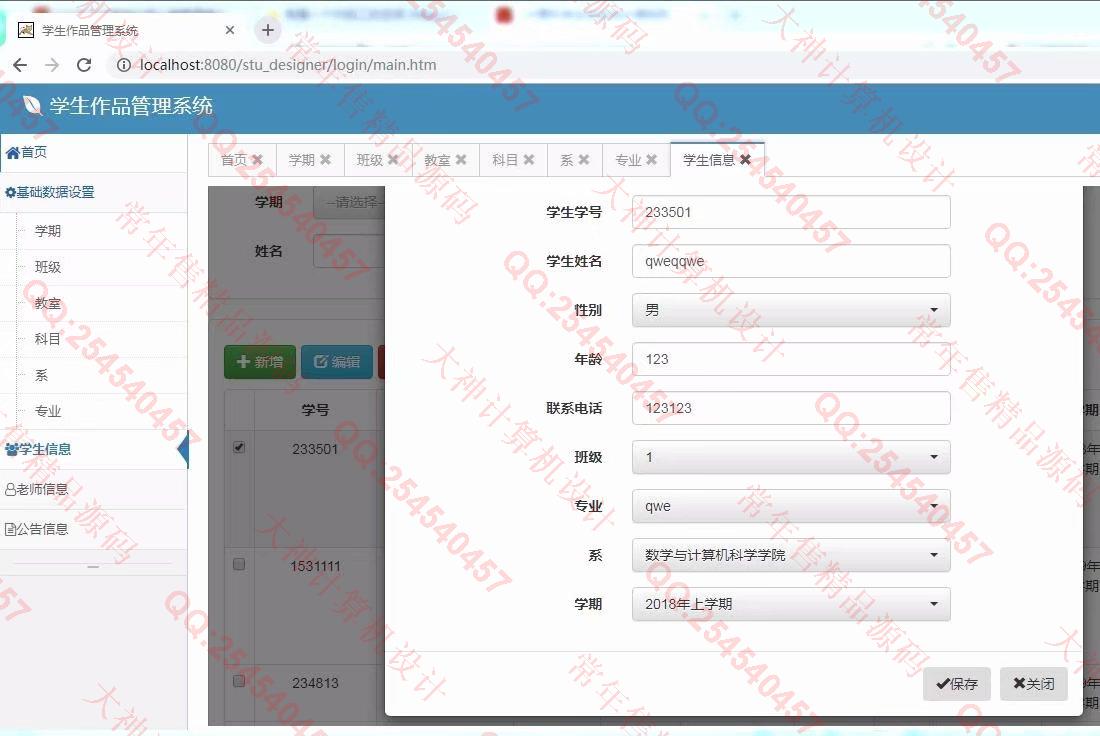The height and width of the screenshot is (736, 1100).
Task: Click the 学号 column header
Action: point(315,410)
